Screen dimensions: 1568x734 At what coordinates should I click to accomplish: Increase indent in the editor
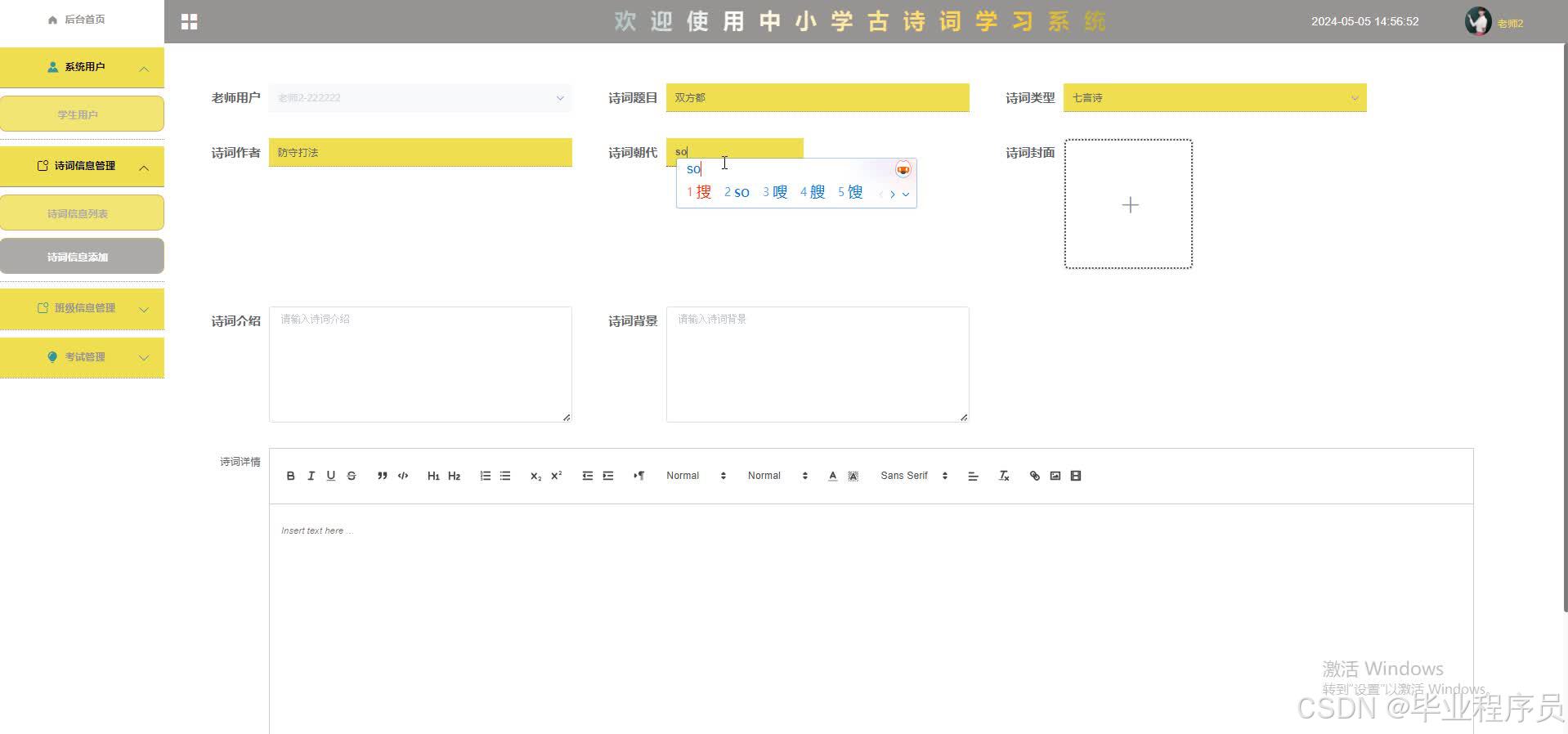pos(608,476)
